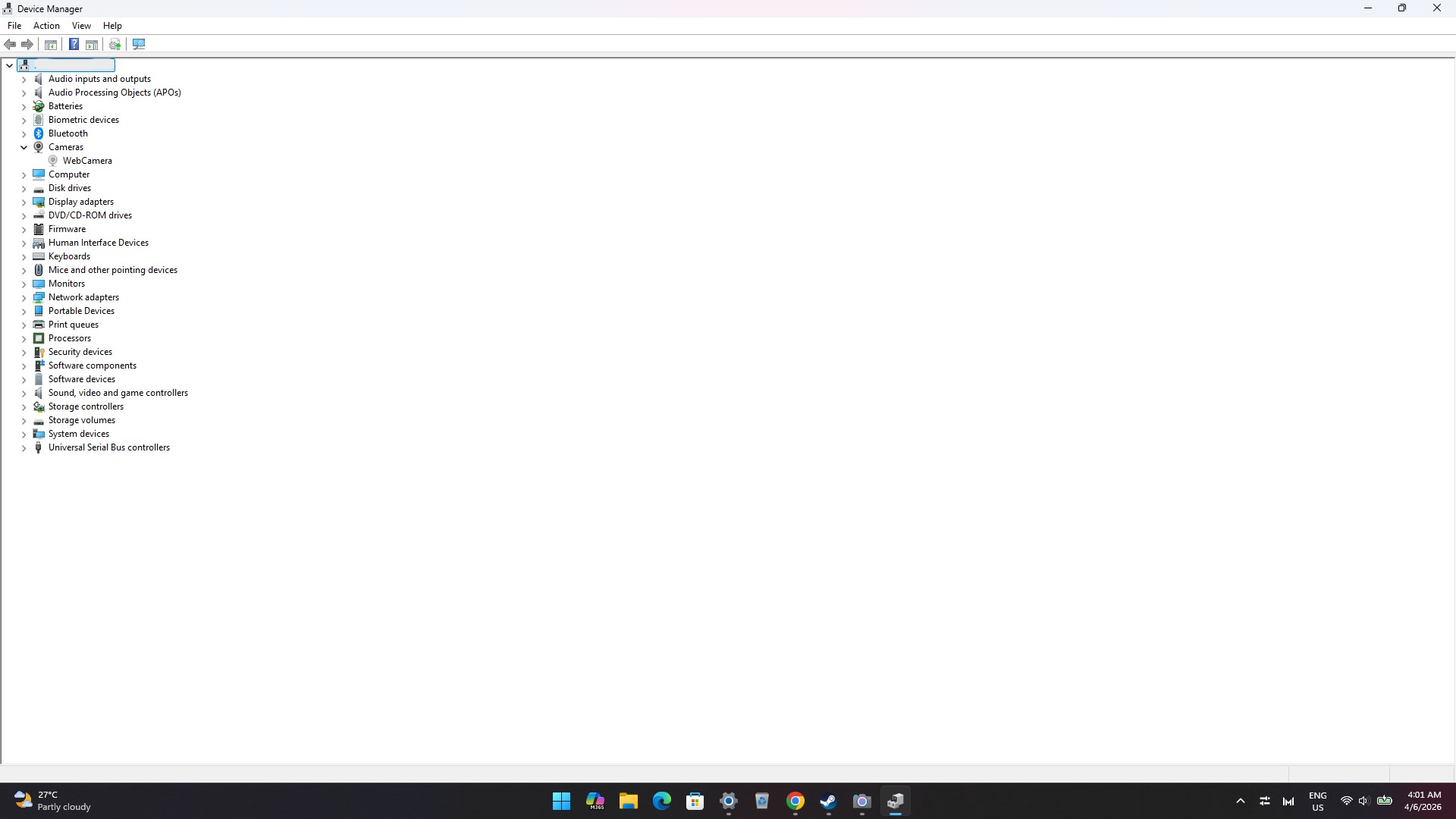Click Scan for hardware changes toolbar icon
The width and height of the screenshot is (1456, 819).
(x=139, y=44)
